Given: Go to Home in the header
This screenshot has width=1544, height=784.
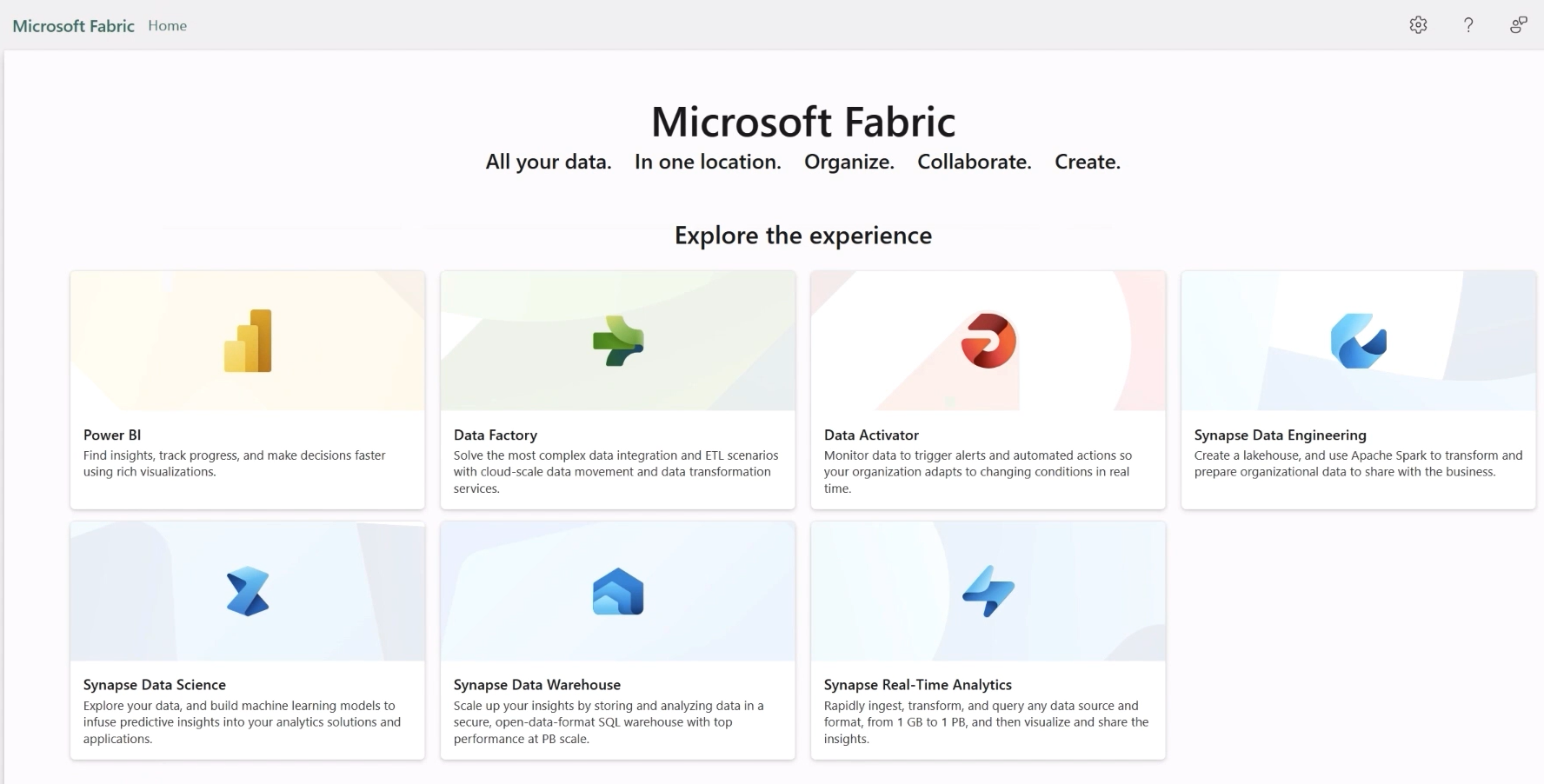Looking at the screenshot, I should tap(167, 26).
